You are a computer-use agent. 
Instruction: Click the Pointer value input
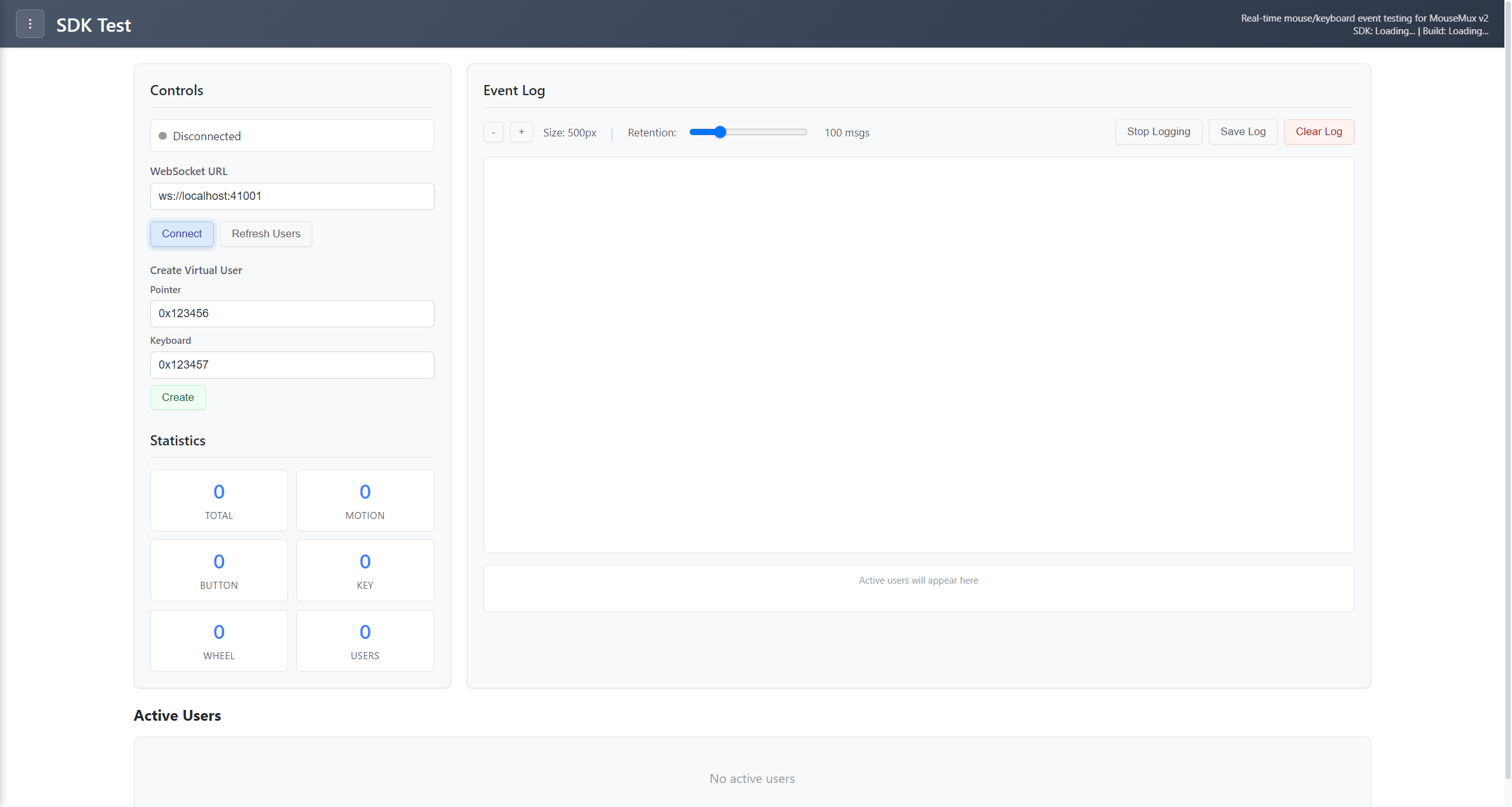pyautogui.click(x=292, y=313)
